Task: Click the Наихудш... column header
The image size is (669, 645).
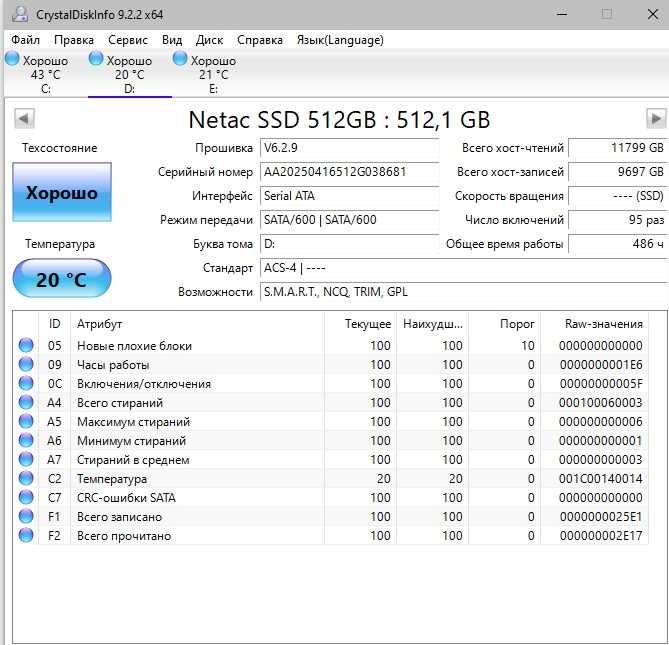Action: click(x=433, y=324)
